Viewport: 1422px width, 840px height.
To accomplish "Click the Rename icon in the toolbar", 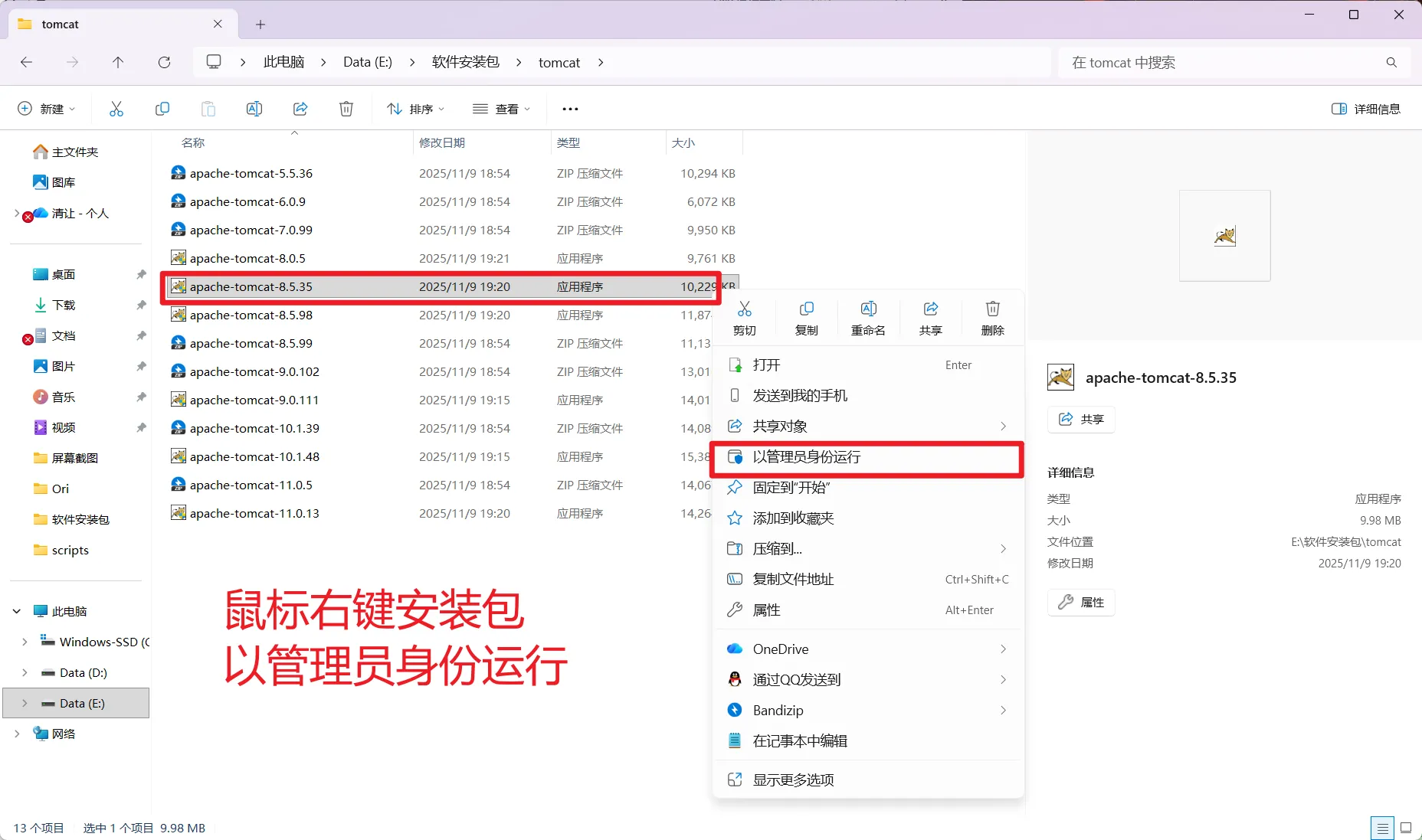I will click(x=254, y=109).
